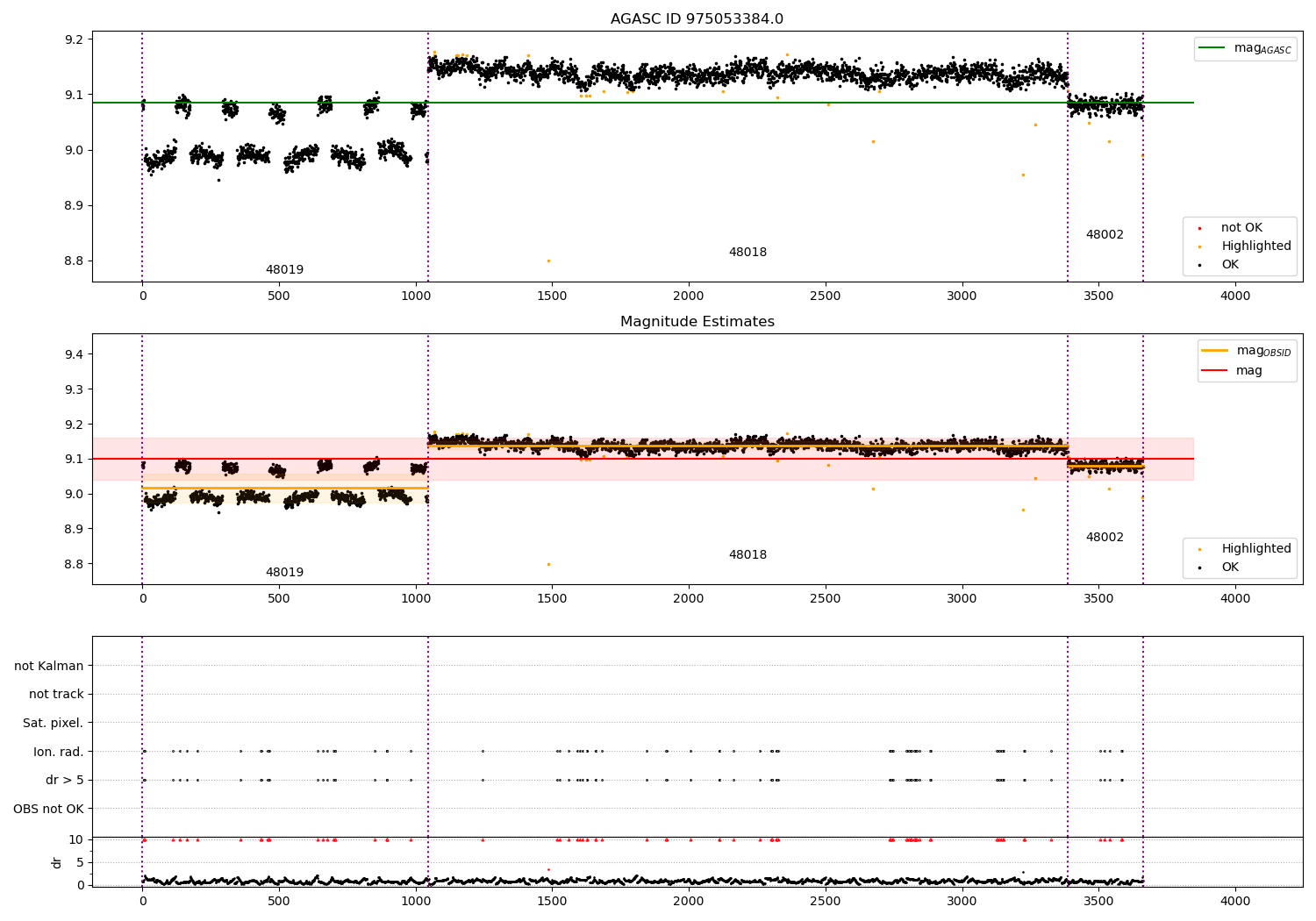Click obsid label 48019 in Magnitude Estimates plot
1316x921 pixels.
tap(284, 573)
